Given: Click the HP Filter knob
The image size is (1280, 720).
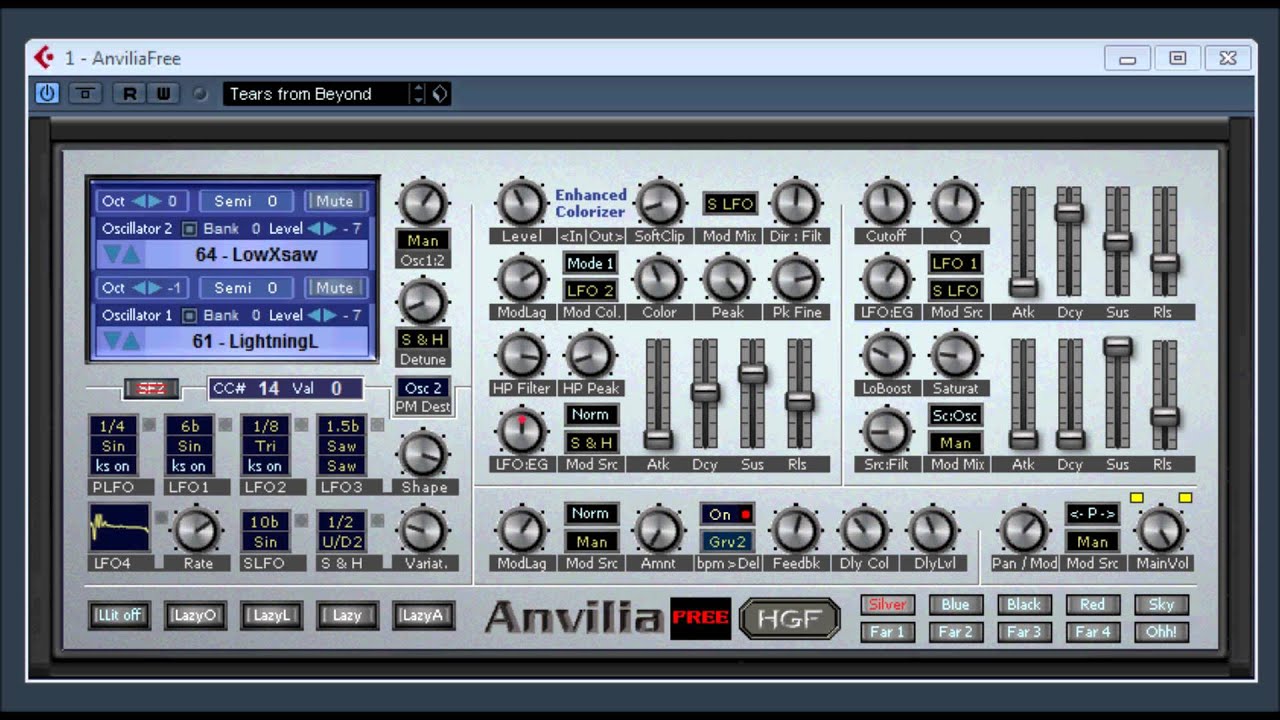Looking at the screenshot, I should (x=521, y=355).
